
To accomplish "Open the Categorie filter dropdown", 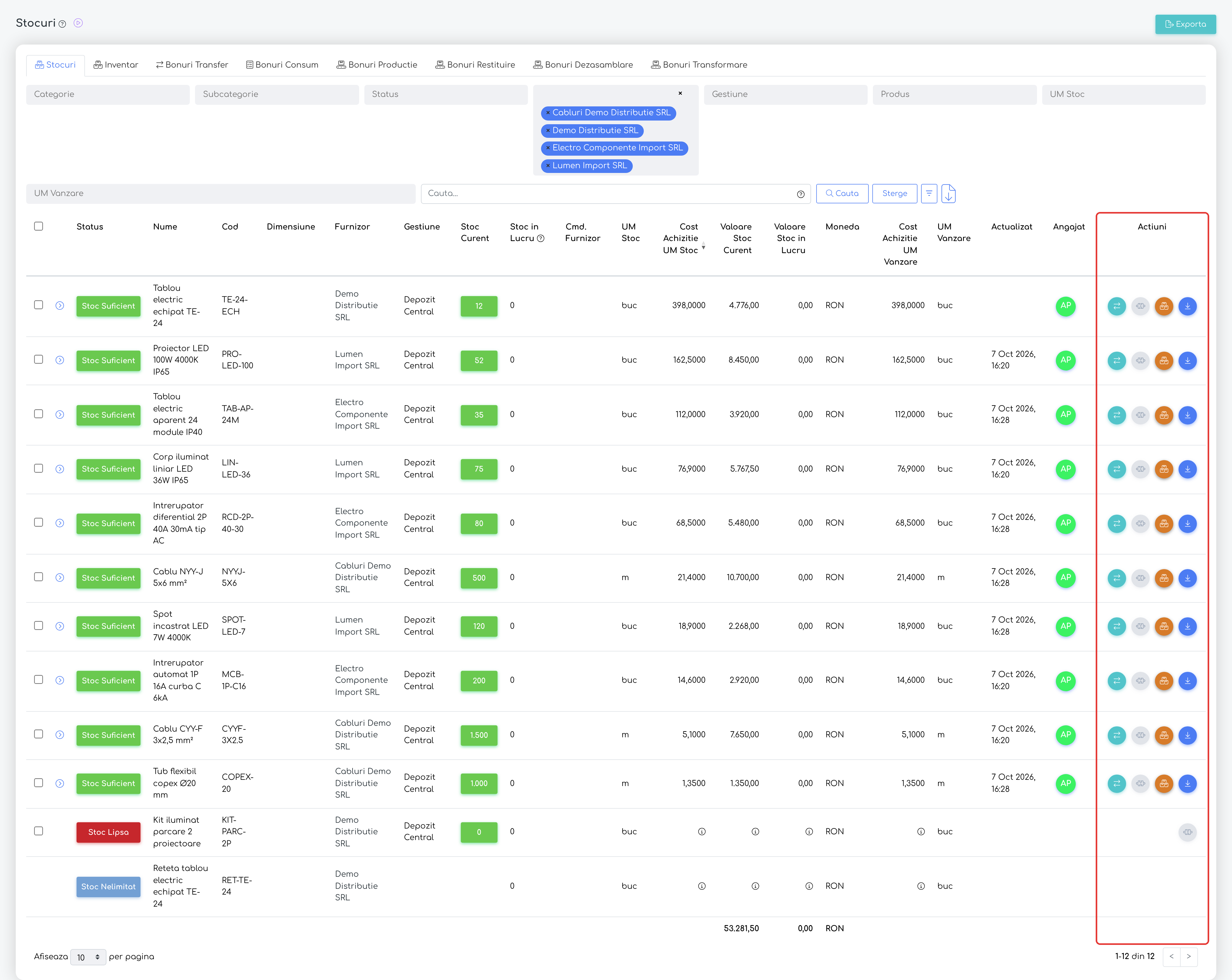I will [107, 95].
